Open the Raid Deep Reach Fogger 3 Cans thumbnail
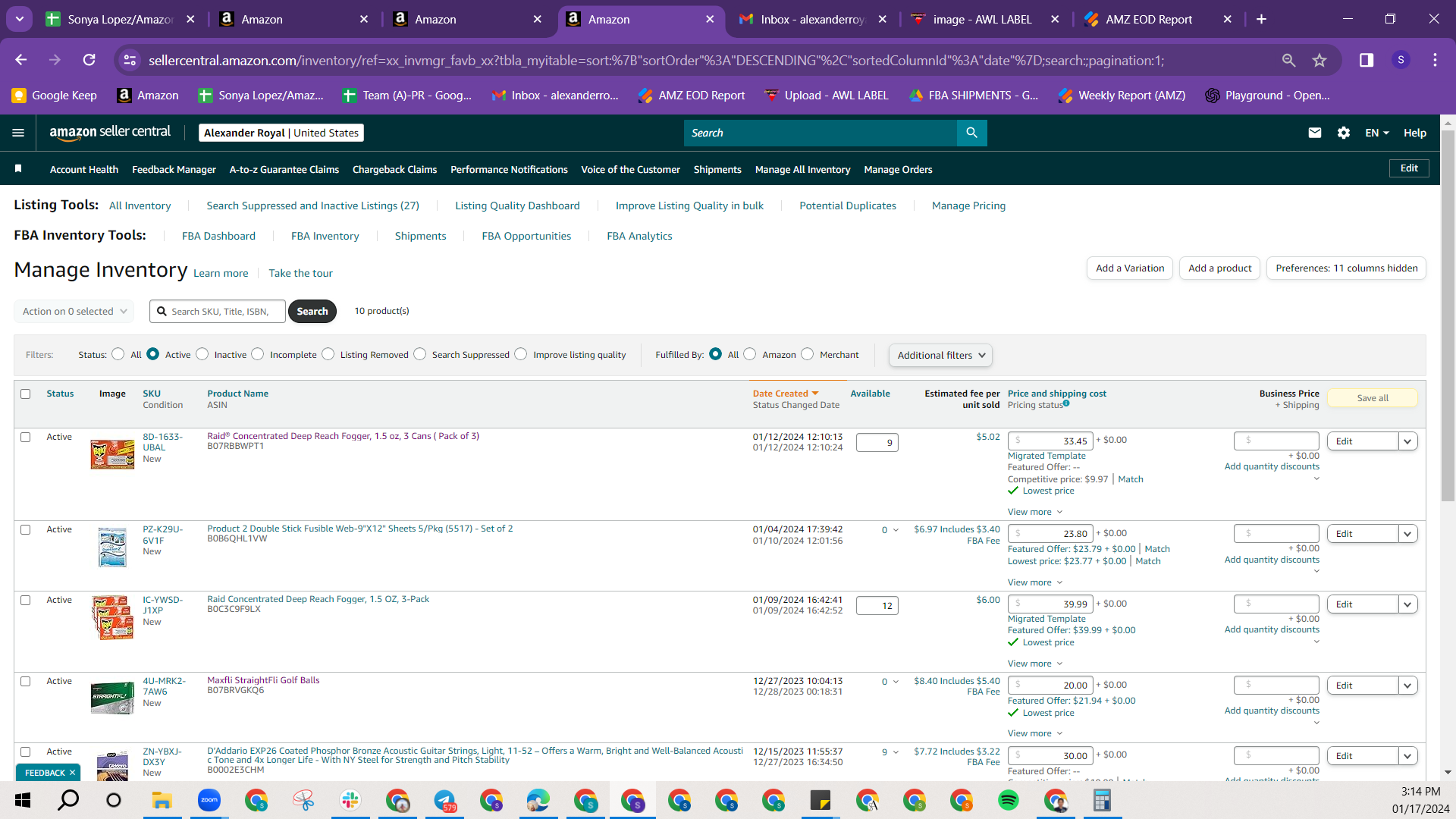 112,453
